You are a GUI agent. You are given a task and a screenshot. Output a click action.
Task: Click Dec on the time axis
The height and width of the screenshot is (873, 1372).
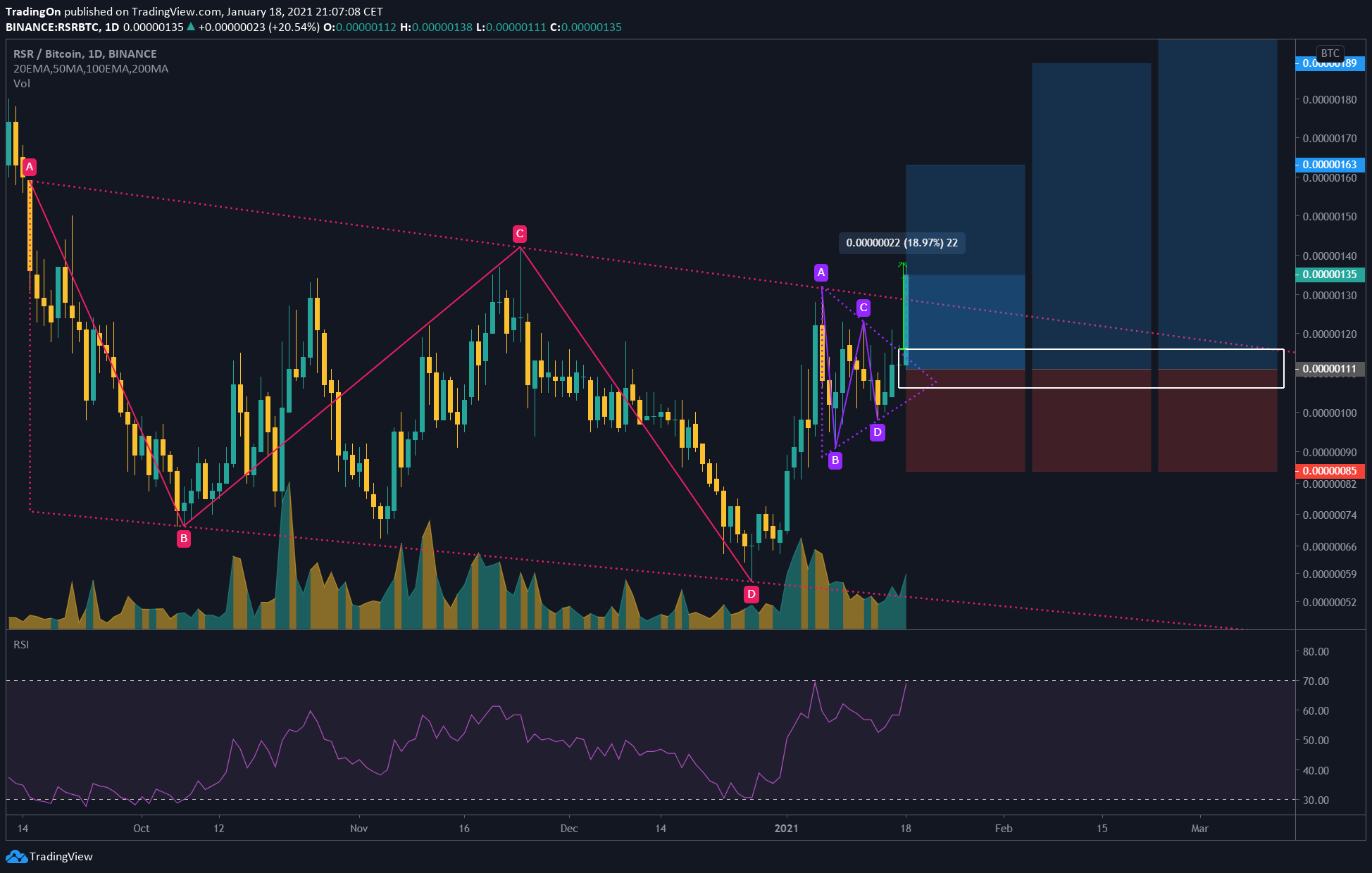[569, 829]
